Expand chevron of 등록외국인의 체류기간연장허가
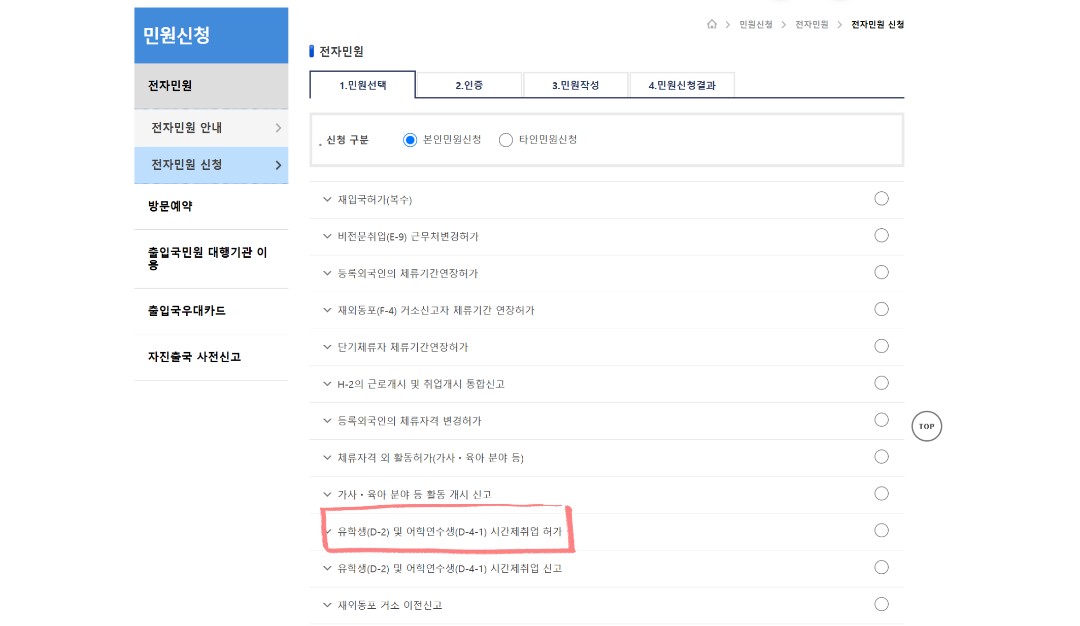The height and width of the screenshot is (626, 1080). (x=327, y=273)
